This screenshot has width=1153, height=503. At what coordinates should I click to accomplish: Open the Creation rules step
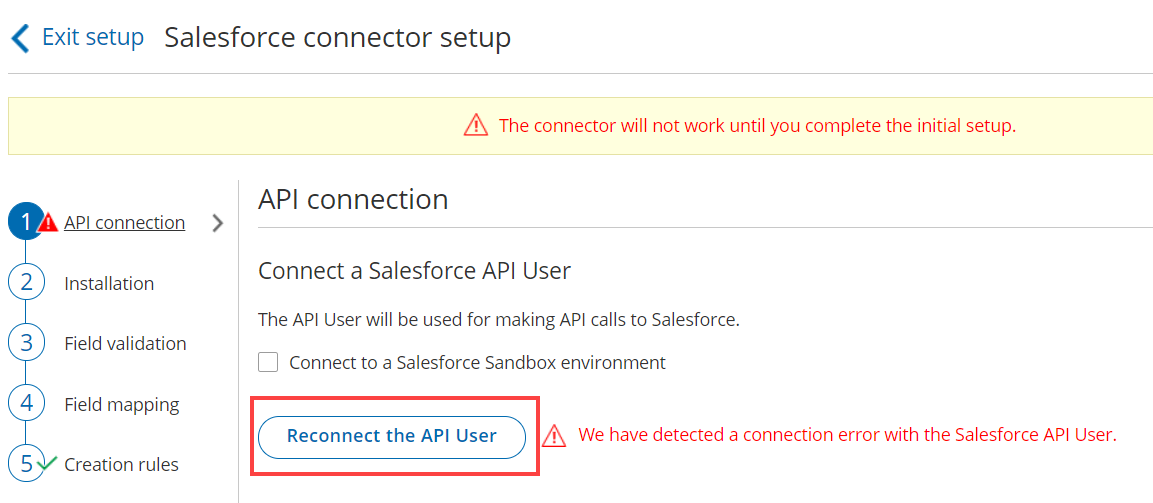pos(121,465)
